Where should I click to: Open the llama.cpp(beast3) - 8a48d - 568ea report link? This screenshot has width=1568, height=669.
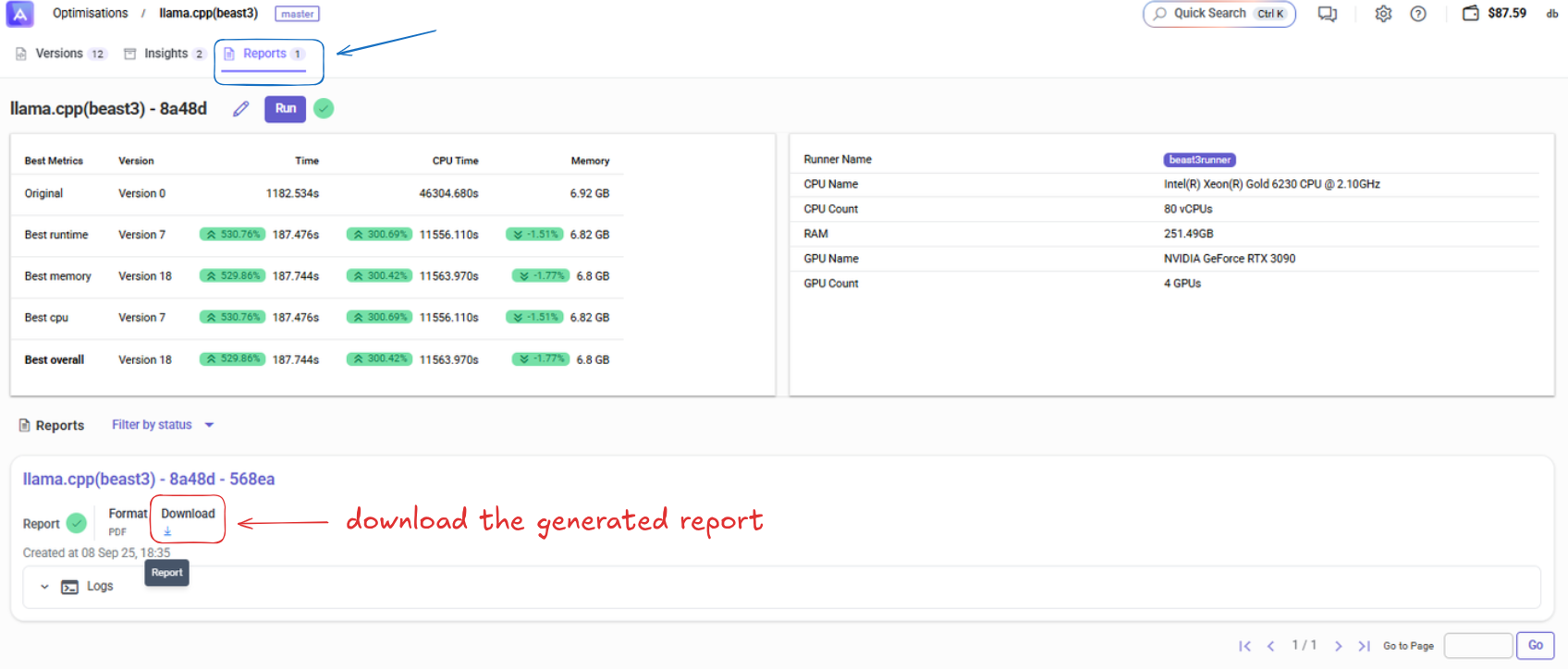(149, 479)
